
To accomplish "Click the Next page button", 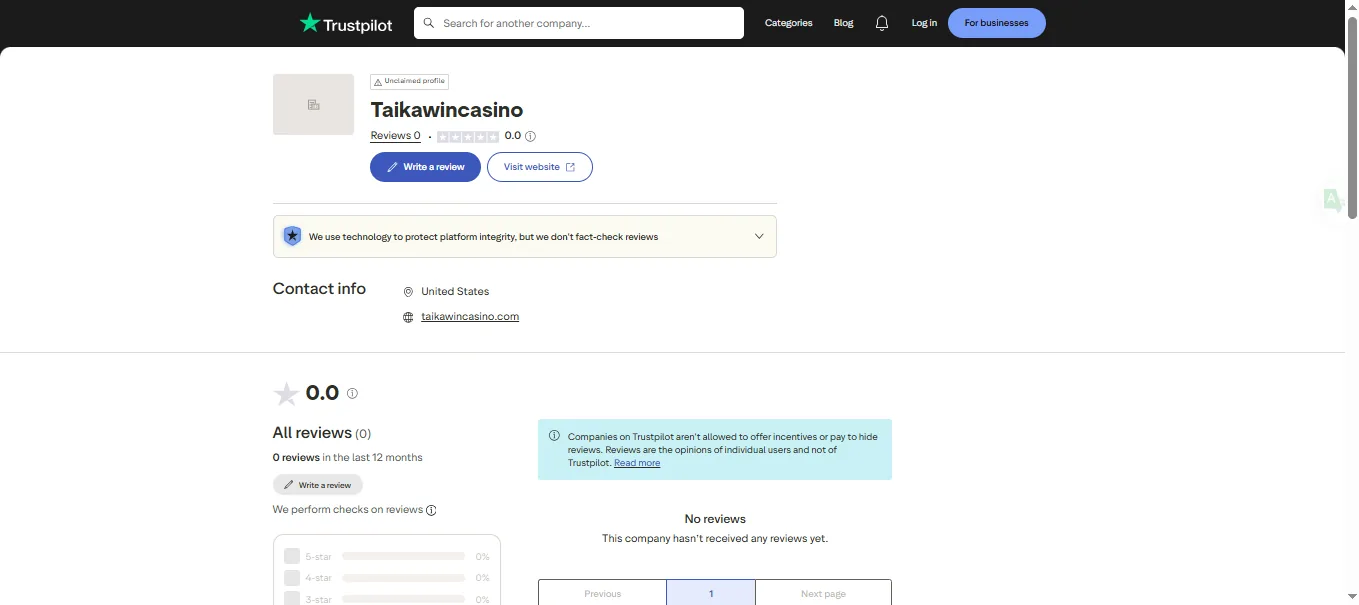I will (823, 593).
